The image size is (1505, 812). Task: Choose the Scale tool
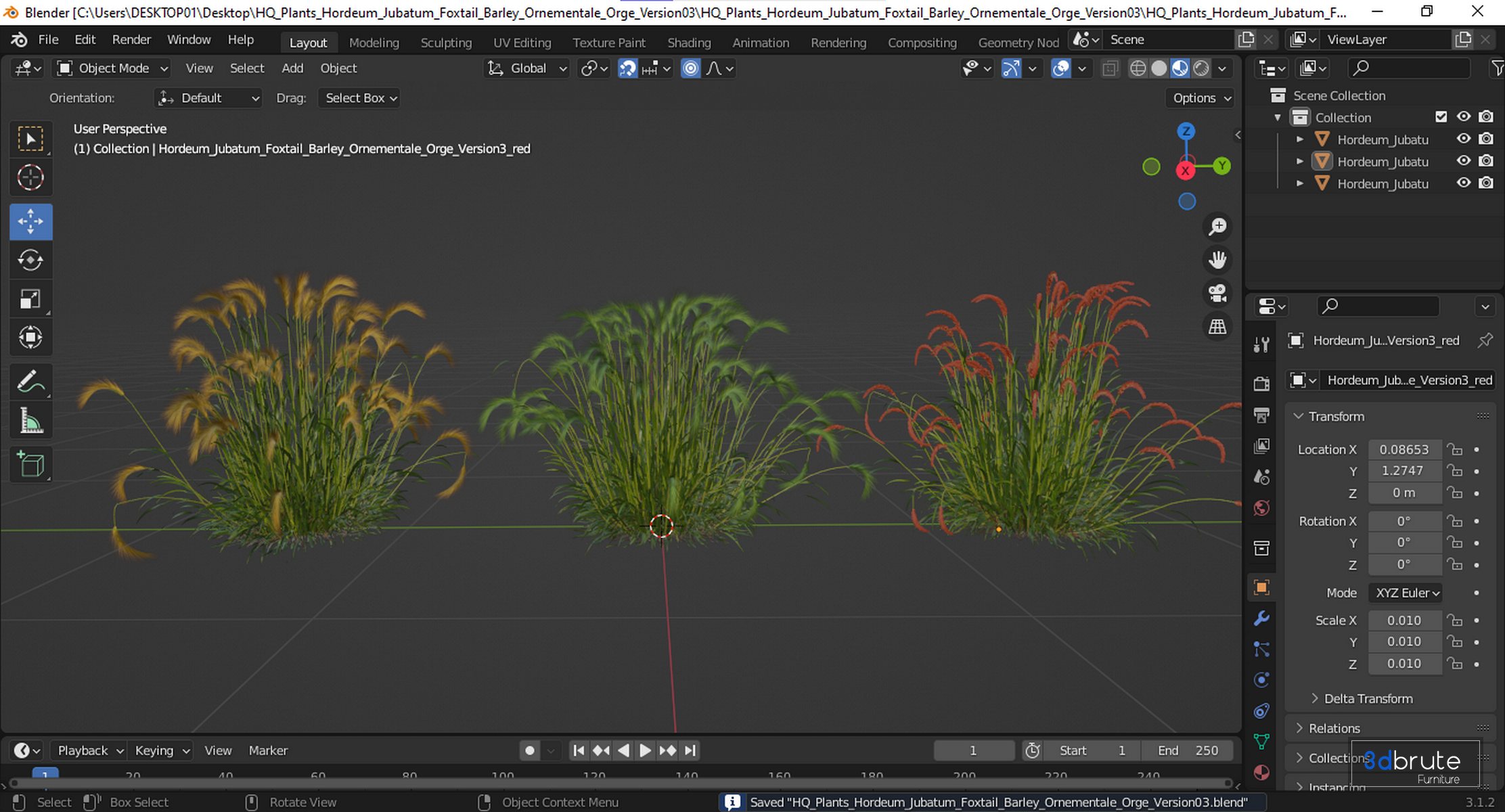point(30,299)
